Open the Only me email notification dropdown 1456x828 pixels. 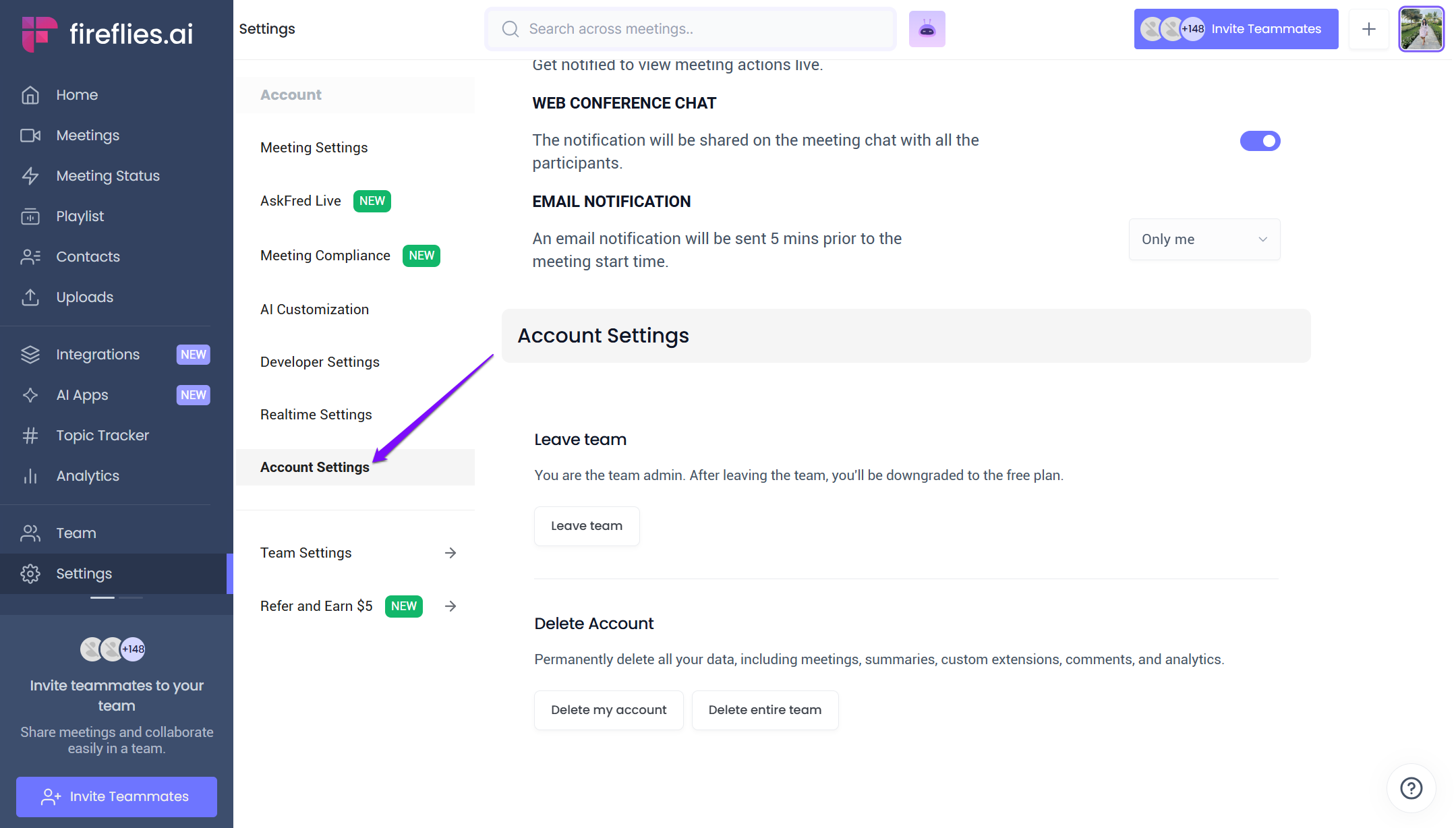[x=1204, y=239]
